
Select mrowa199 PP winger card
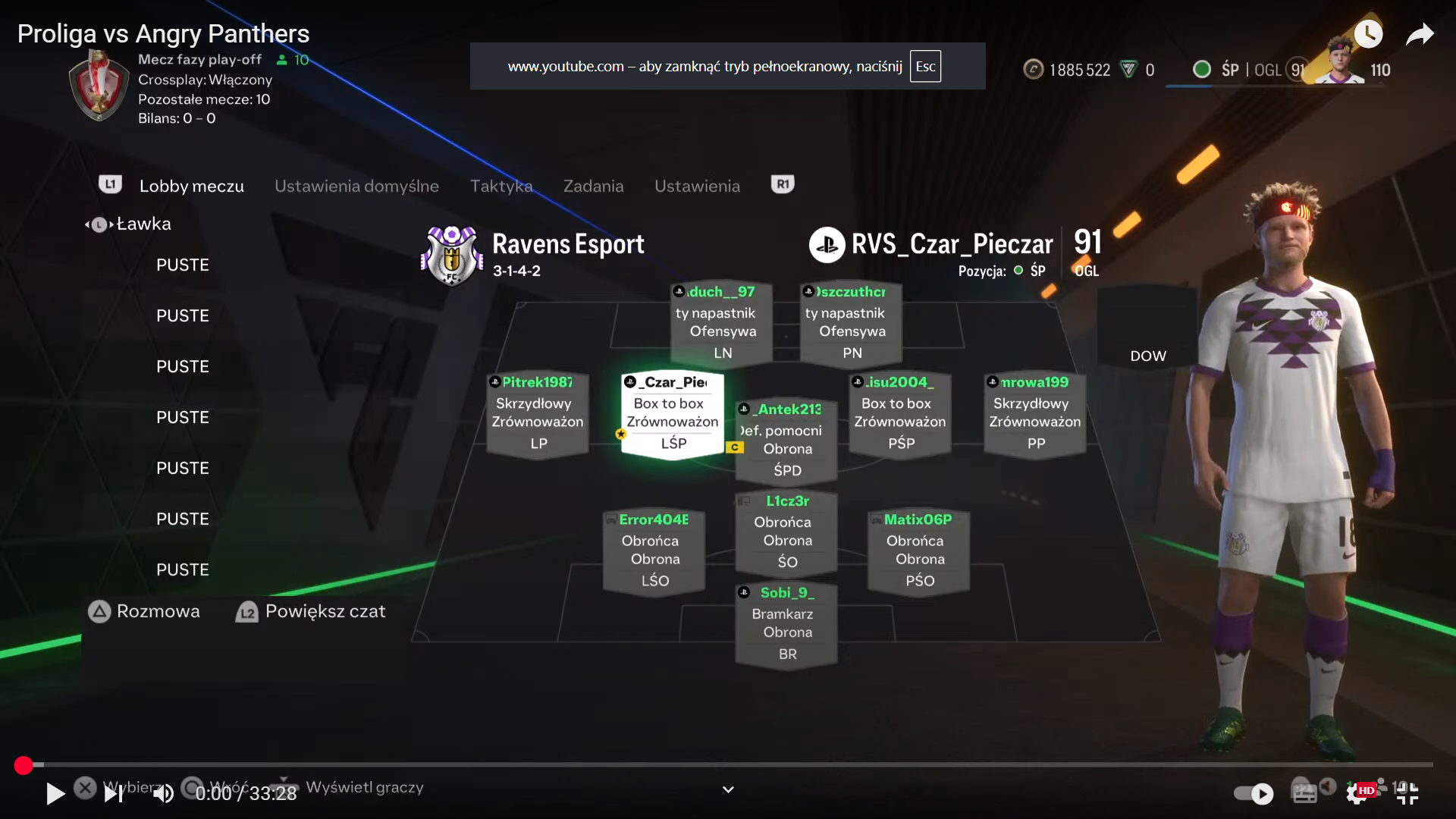point(1035,414)
